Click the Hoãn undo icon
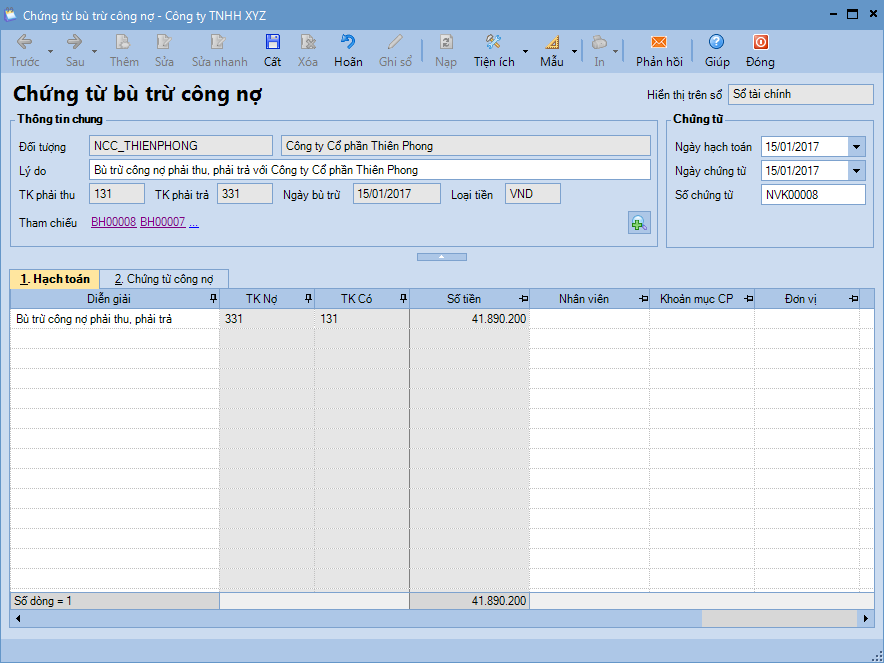Viewport: 884px width, 663px height. [x=348, y=43]
